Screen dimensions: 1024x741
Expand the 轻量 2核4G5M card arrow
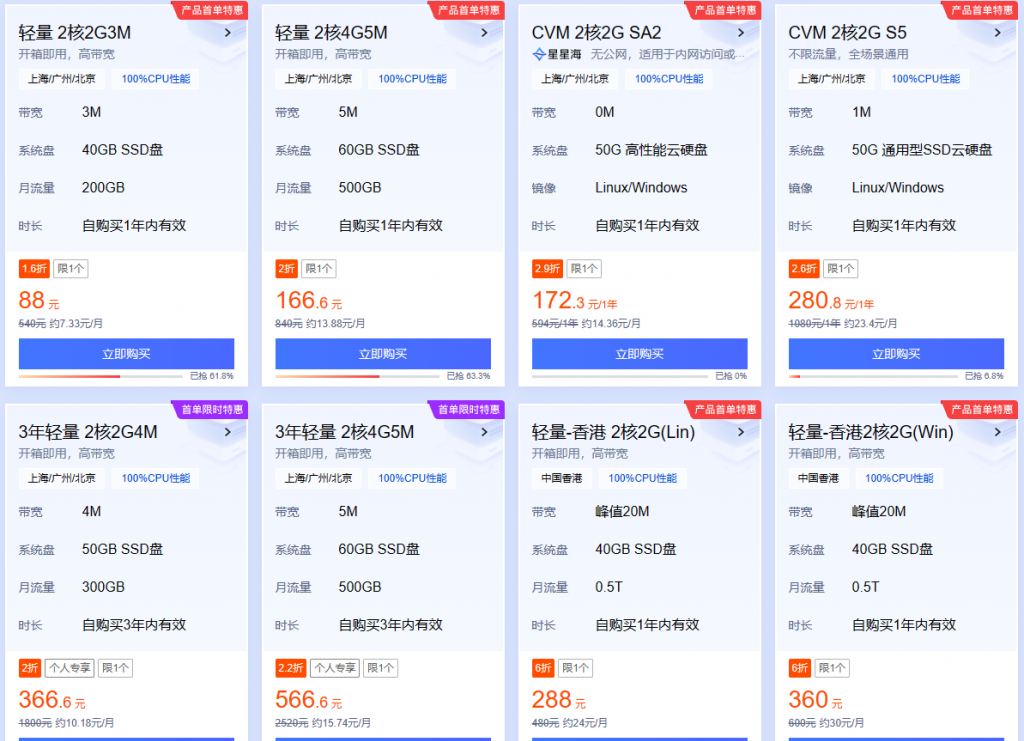coord(484,33)
